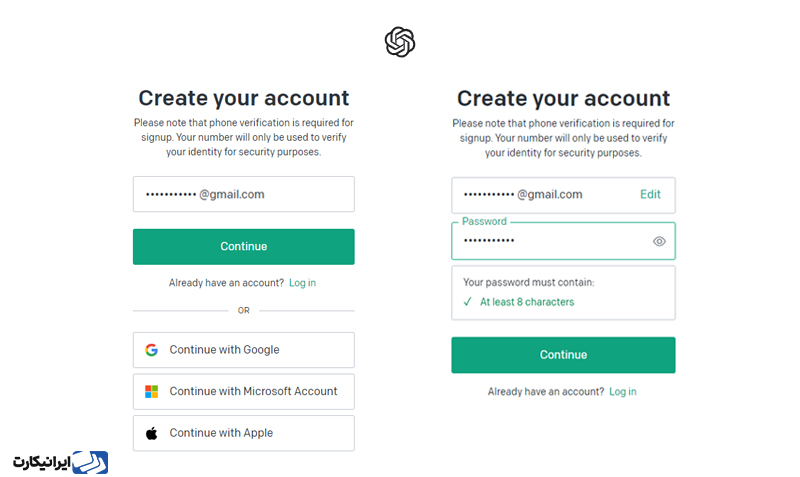Click the 'Your password must contain' text
Viewport: 800px width, 477px height.
tap(528, 283)
